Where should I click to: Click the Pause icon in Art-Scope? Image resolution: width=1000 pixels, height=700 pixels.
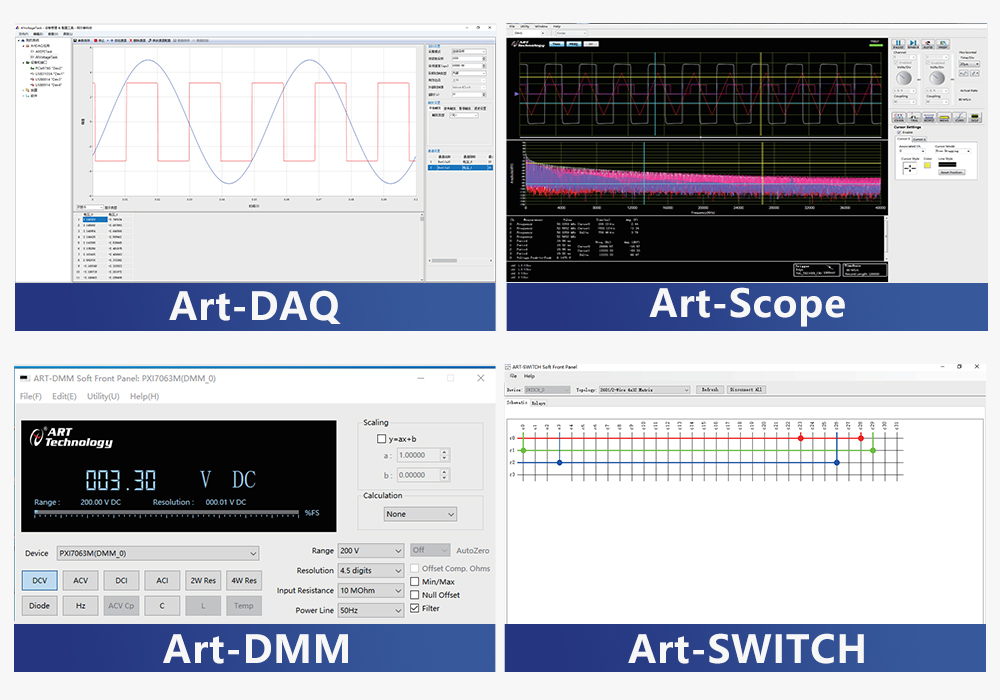tap(899, 44)
